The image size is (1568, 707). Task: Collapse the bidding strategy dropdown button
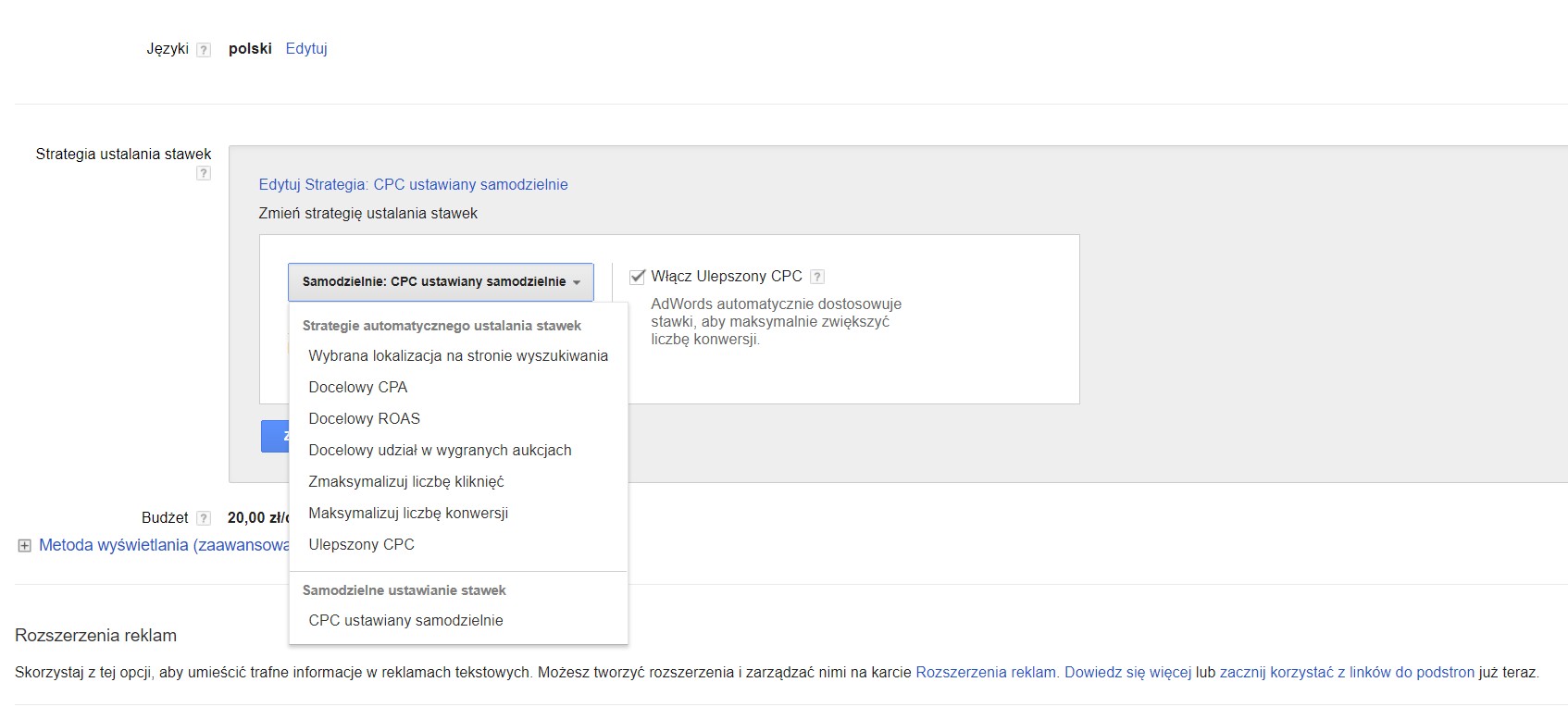click(x=441, y=282)
